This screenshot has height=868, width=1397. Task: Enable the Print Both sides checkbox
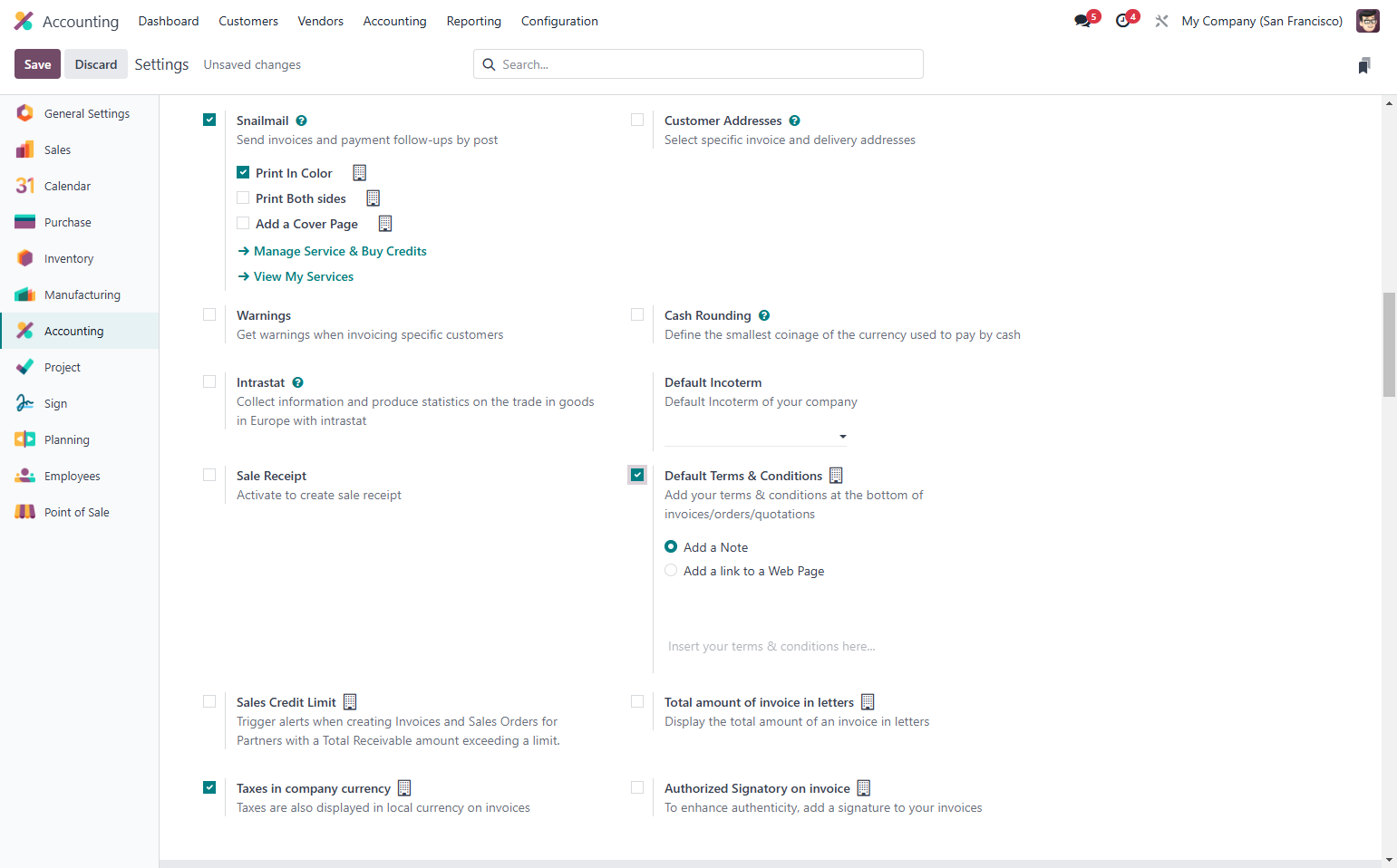click(243, 198)
